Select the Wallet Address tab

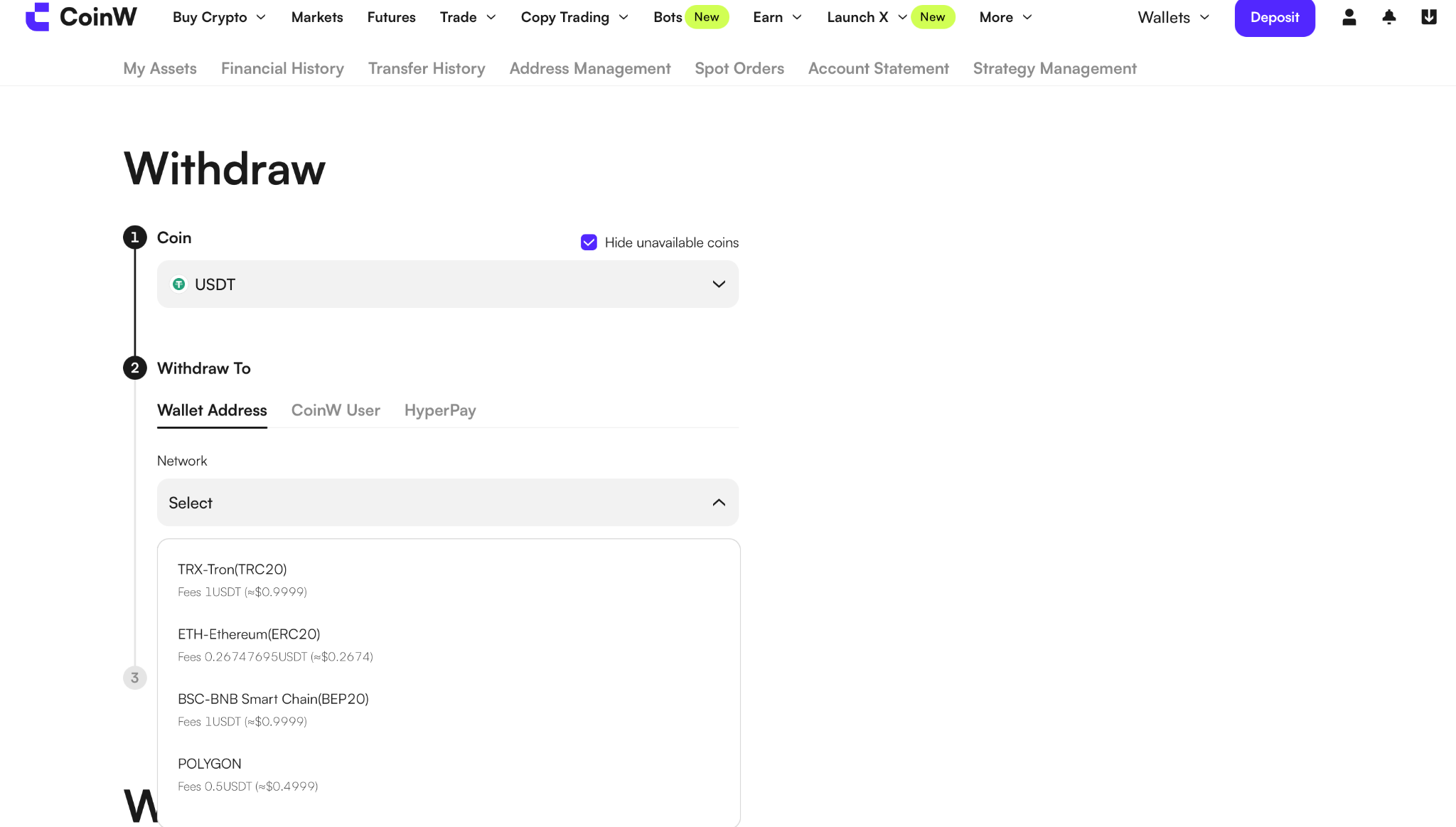point(212,410)
